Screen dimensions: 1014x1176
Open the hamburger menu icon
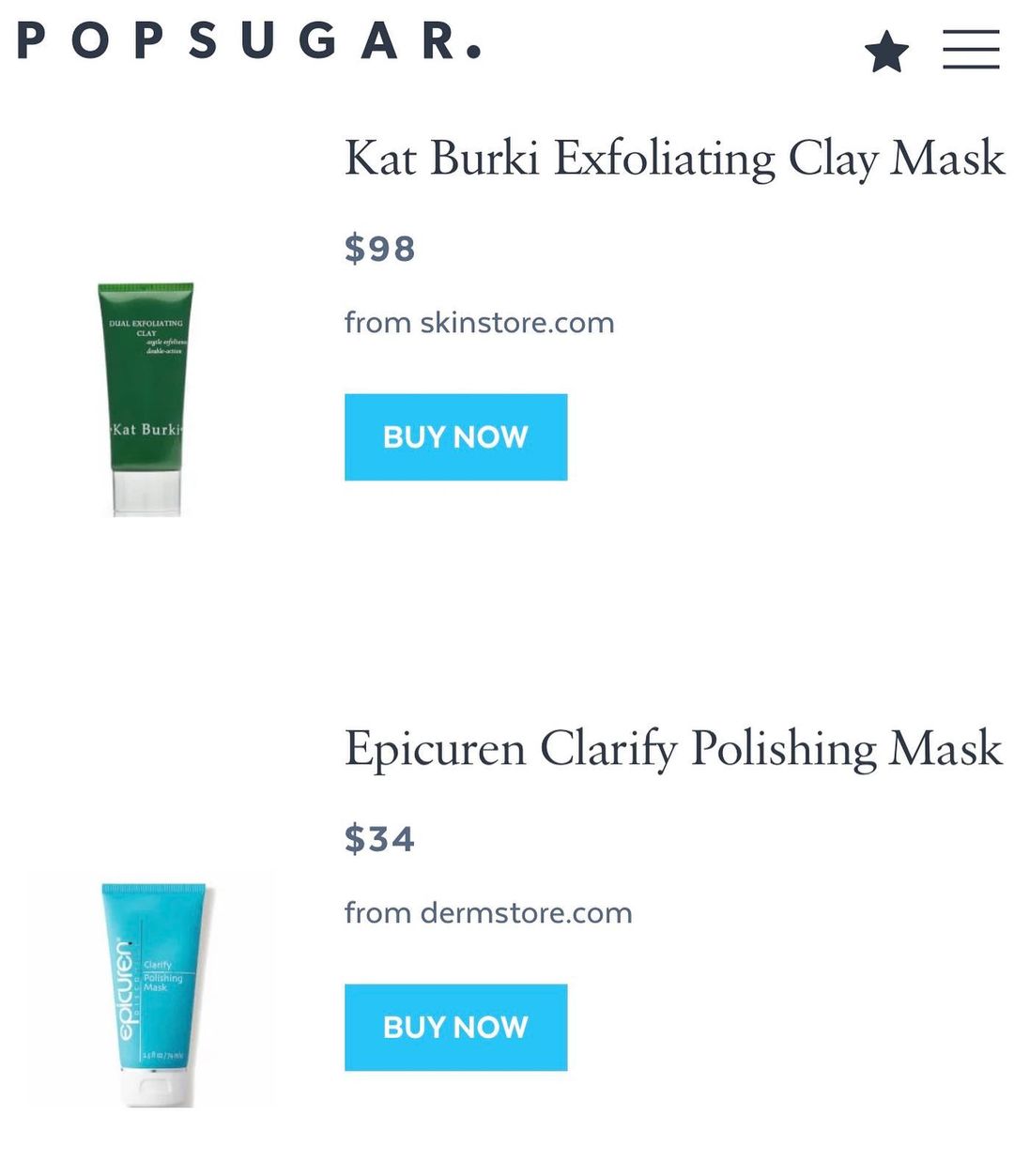(x=971, y=50)
